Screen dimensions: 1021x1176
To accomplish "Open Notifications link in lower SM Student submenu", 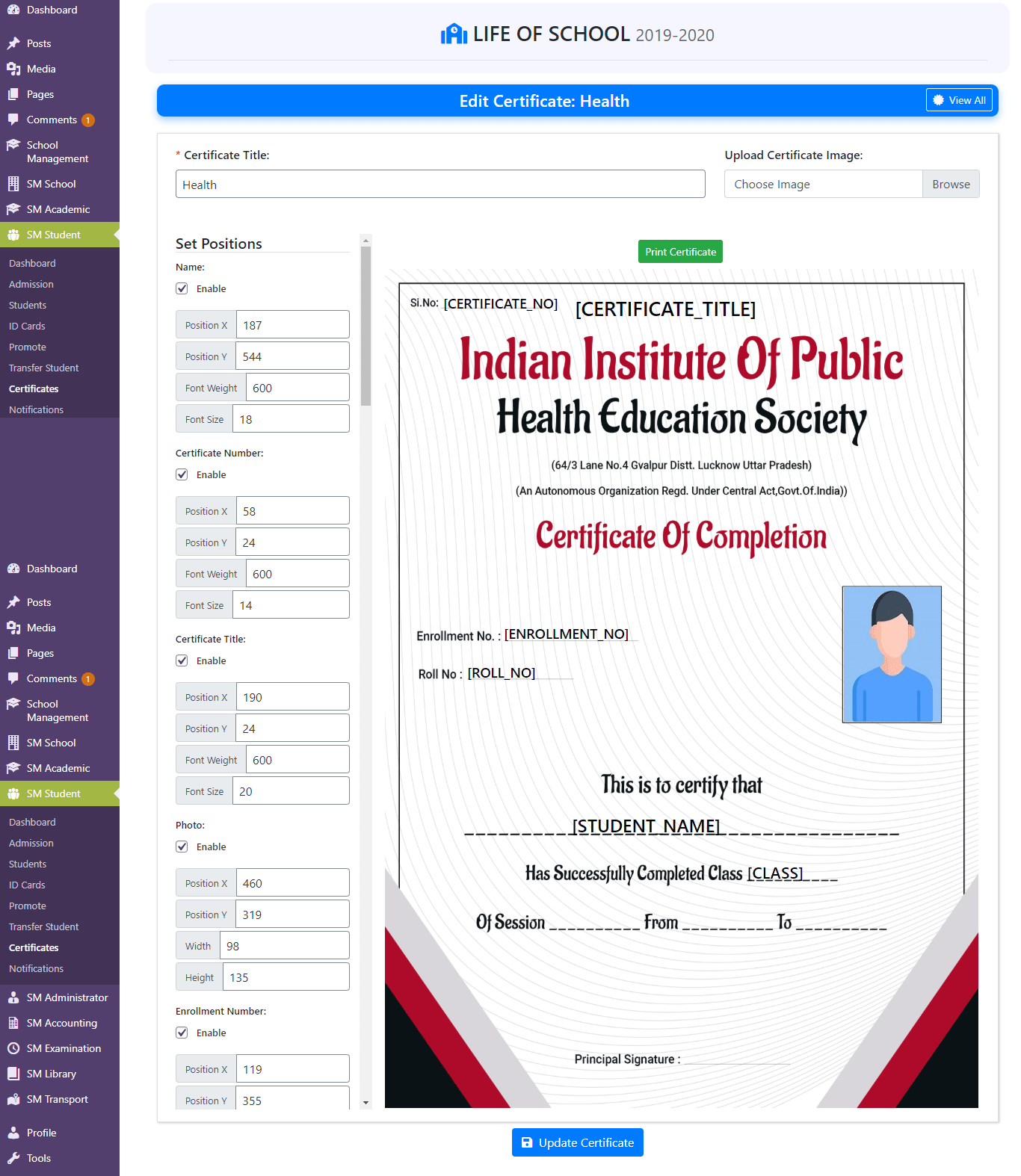I will [x=37, y=968].
